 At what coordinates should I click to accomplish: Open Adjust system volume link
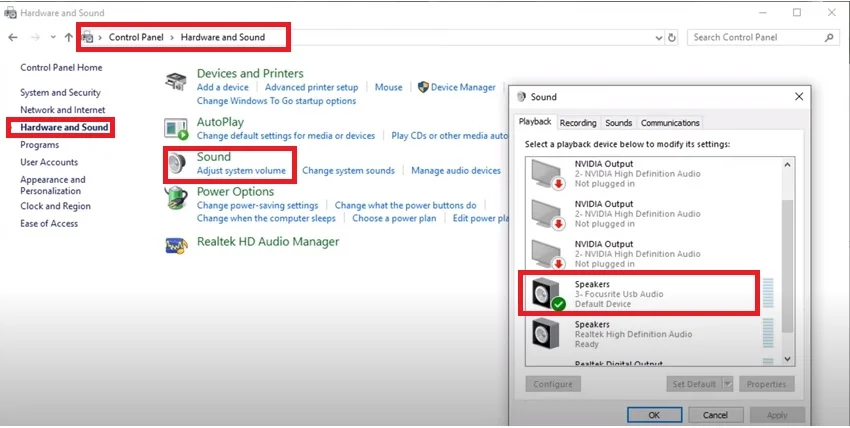[241, 171]
